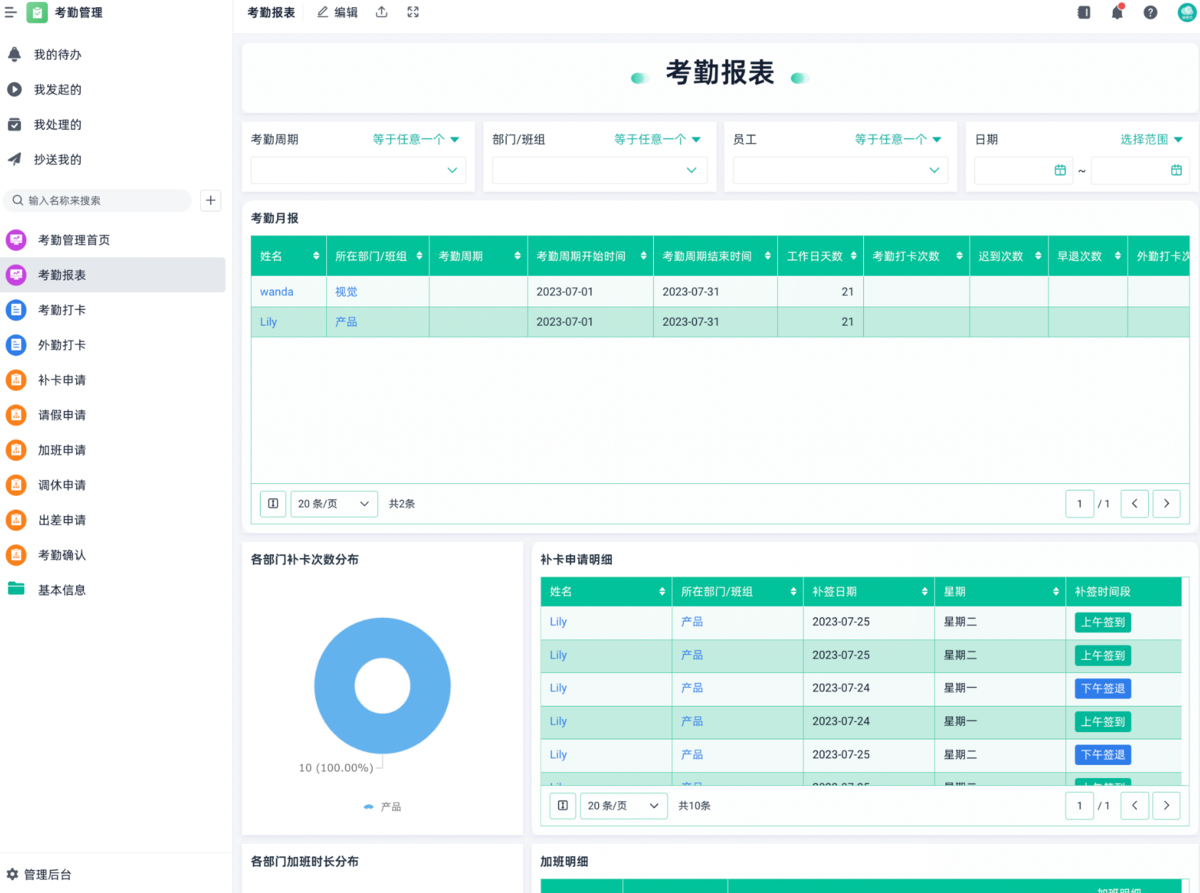This screenshot has width=1200, height=893.
Task: Click the 编辑 button in toolbar
Action: pos(337,13)
